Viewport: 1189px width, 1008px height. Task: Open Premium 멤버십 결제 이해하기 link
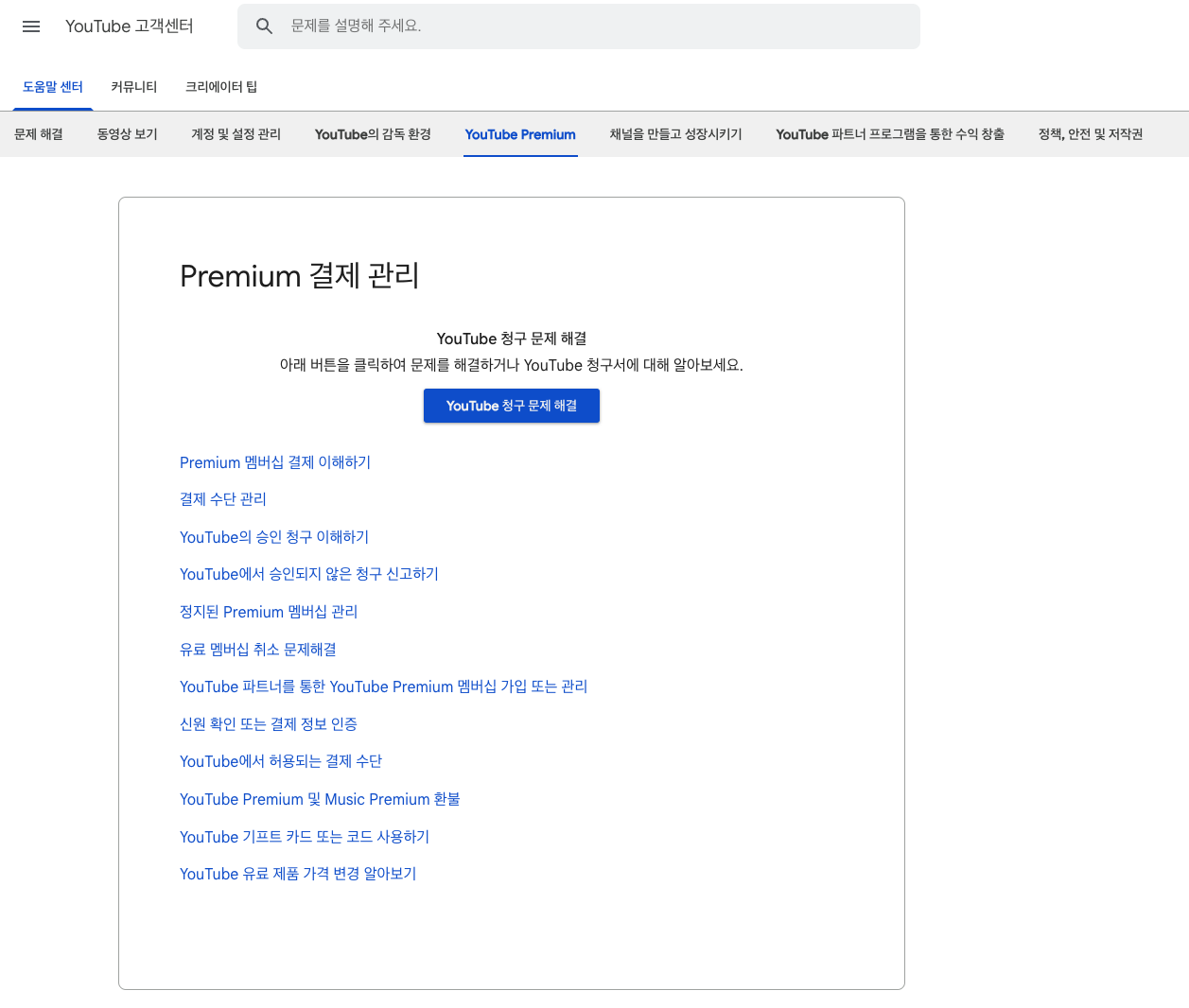[275, 462]
